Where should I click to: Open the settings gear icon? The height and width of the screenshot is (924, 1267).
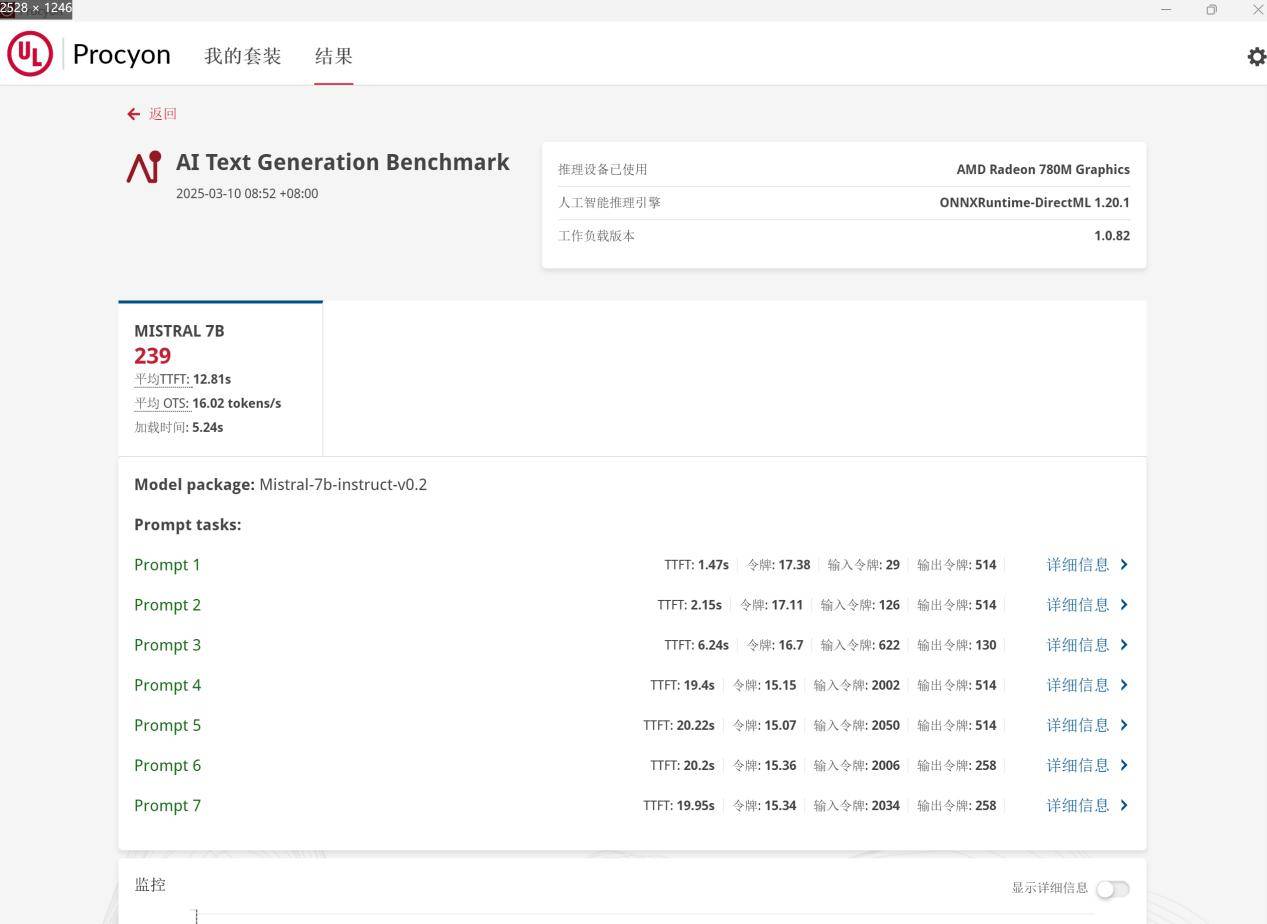(x=1256, y=57)
